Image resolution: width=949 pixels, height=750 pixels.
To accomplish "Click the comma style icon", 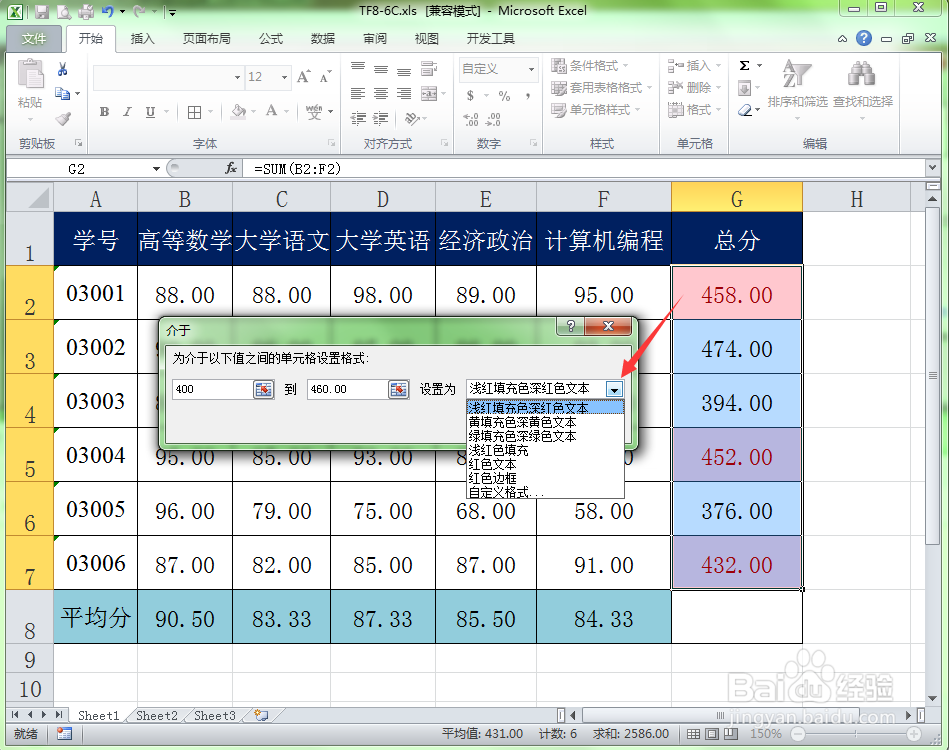I will click(528, 96).
